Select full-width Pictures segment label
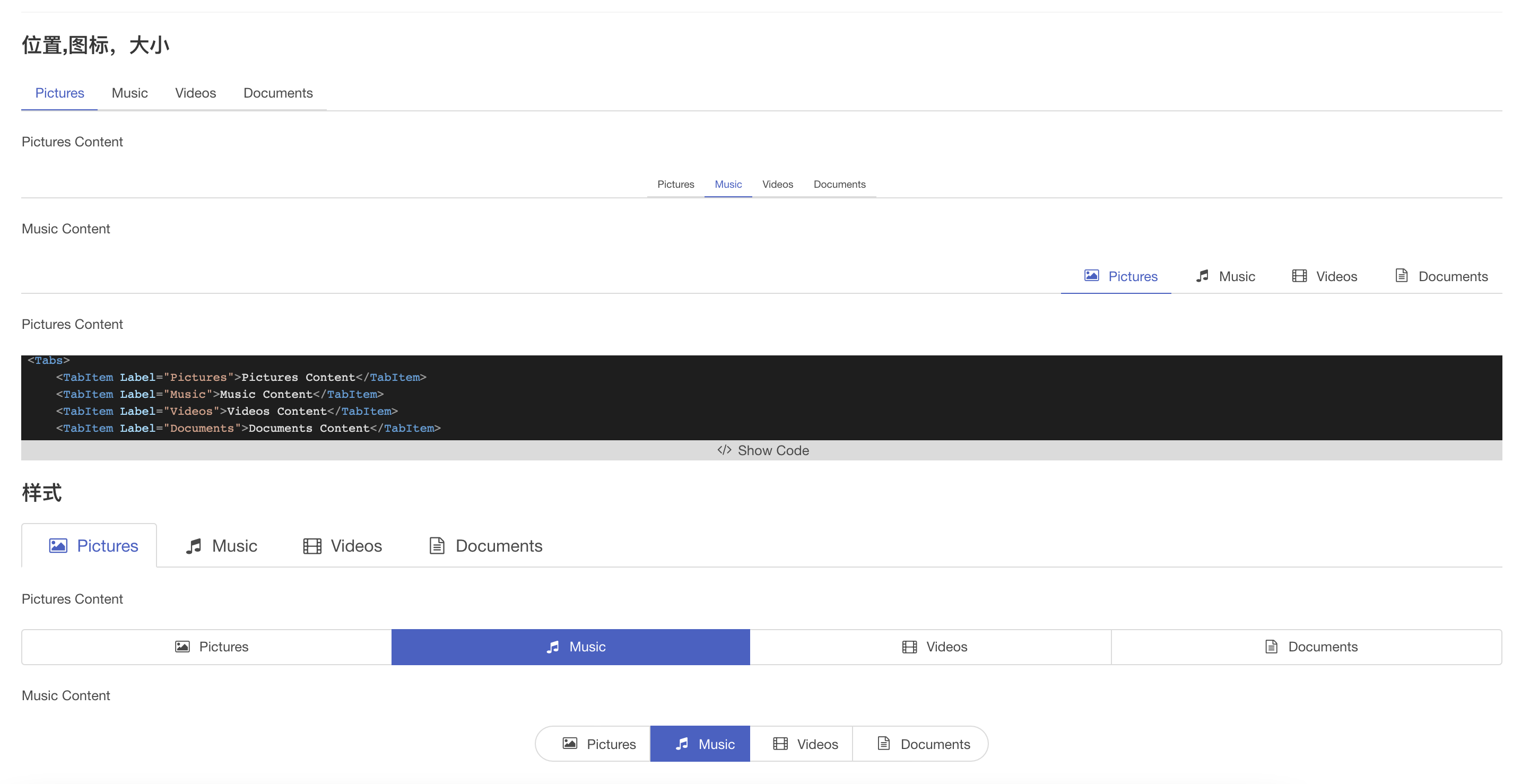The image size is (1530, 784). [x=223, y=647]
